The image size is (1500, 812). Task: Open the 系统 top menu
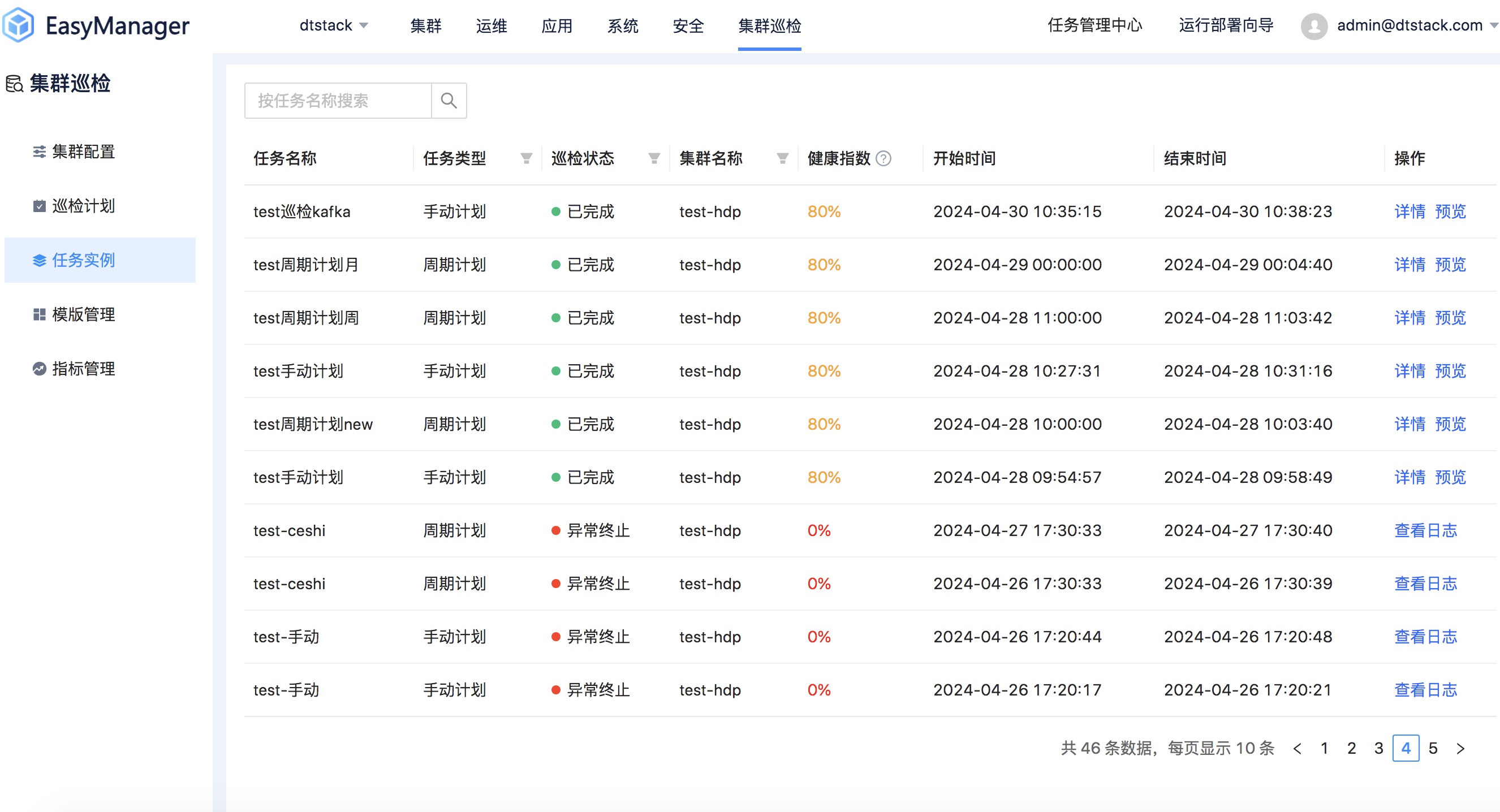pyautogui.click(x=623, y=25)
